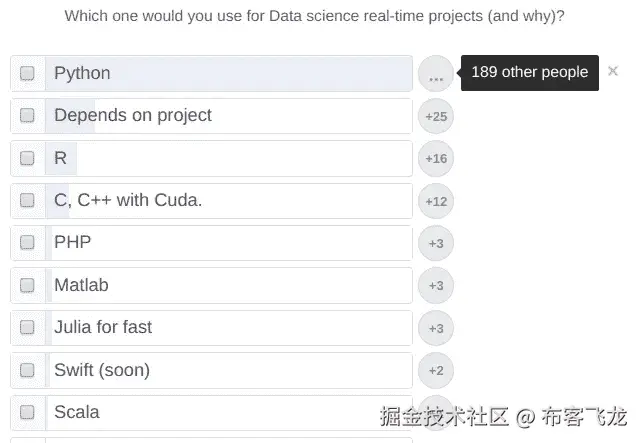Dismiss the poll with the X icon
642x443 pixels.
click(x=613, y=71)
